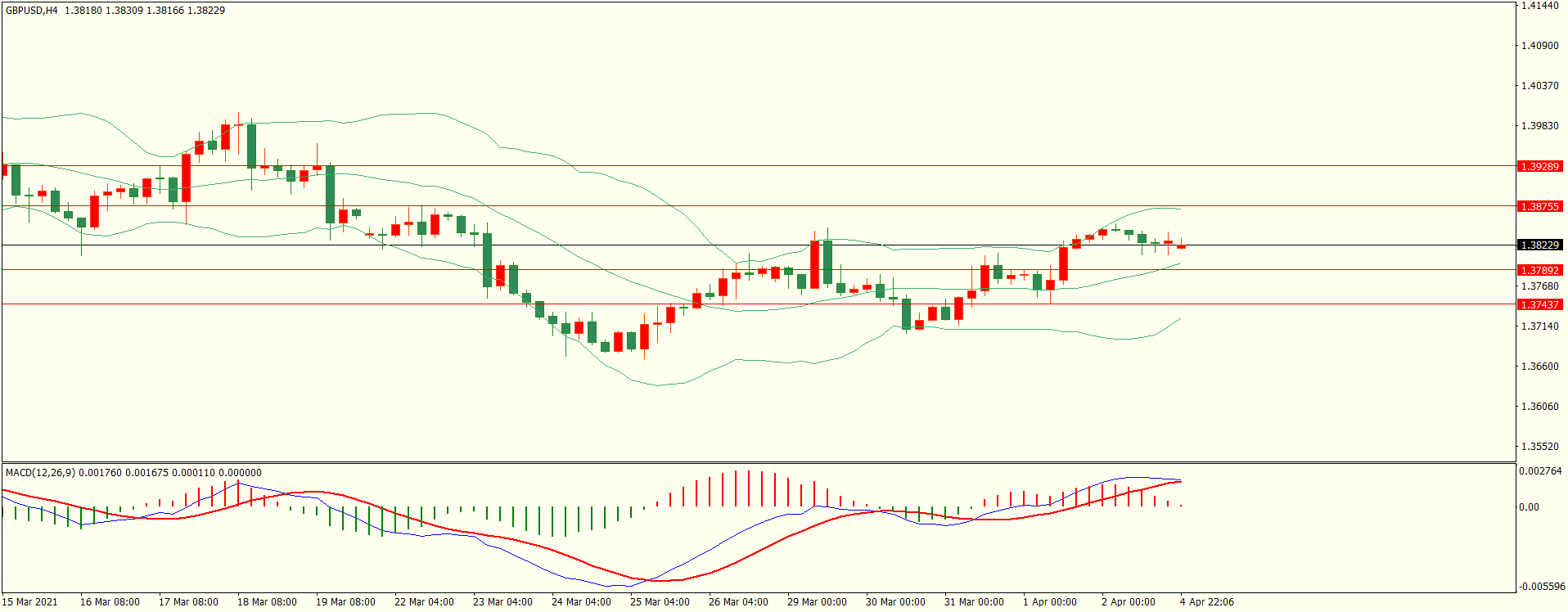1568x612 pixels.
Task: Select the 1.36060 price axis value
Action: 1539,407
